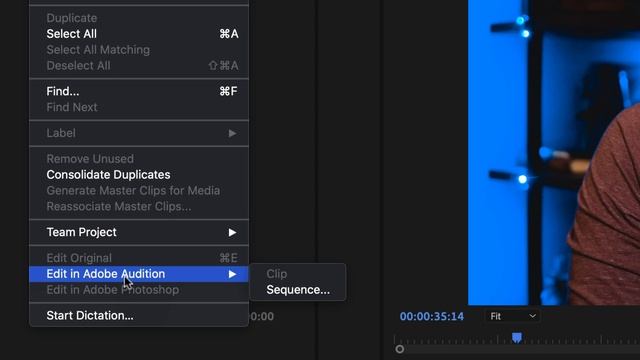Expand the Team Project submenu
The height and width of the screenshot is (360, 640).
[139, 232]
